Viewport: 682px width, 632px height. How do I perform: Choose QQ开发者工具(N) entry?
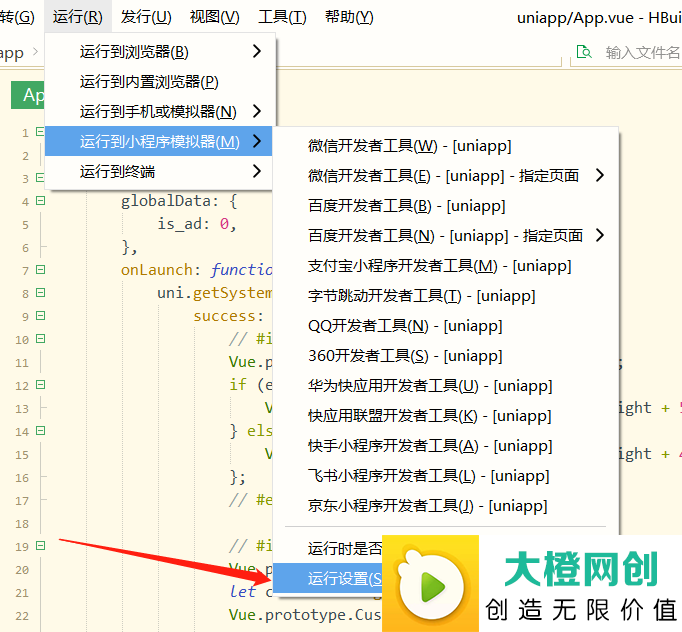445,325
